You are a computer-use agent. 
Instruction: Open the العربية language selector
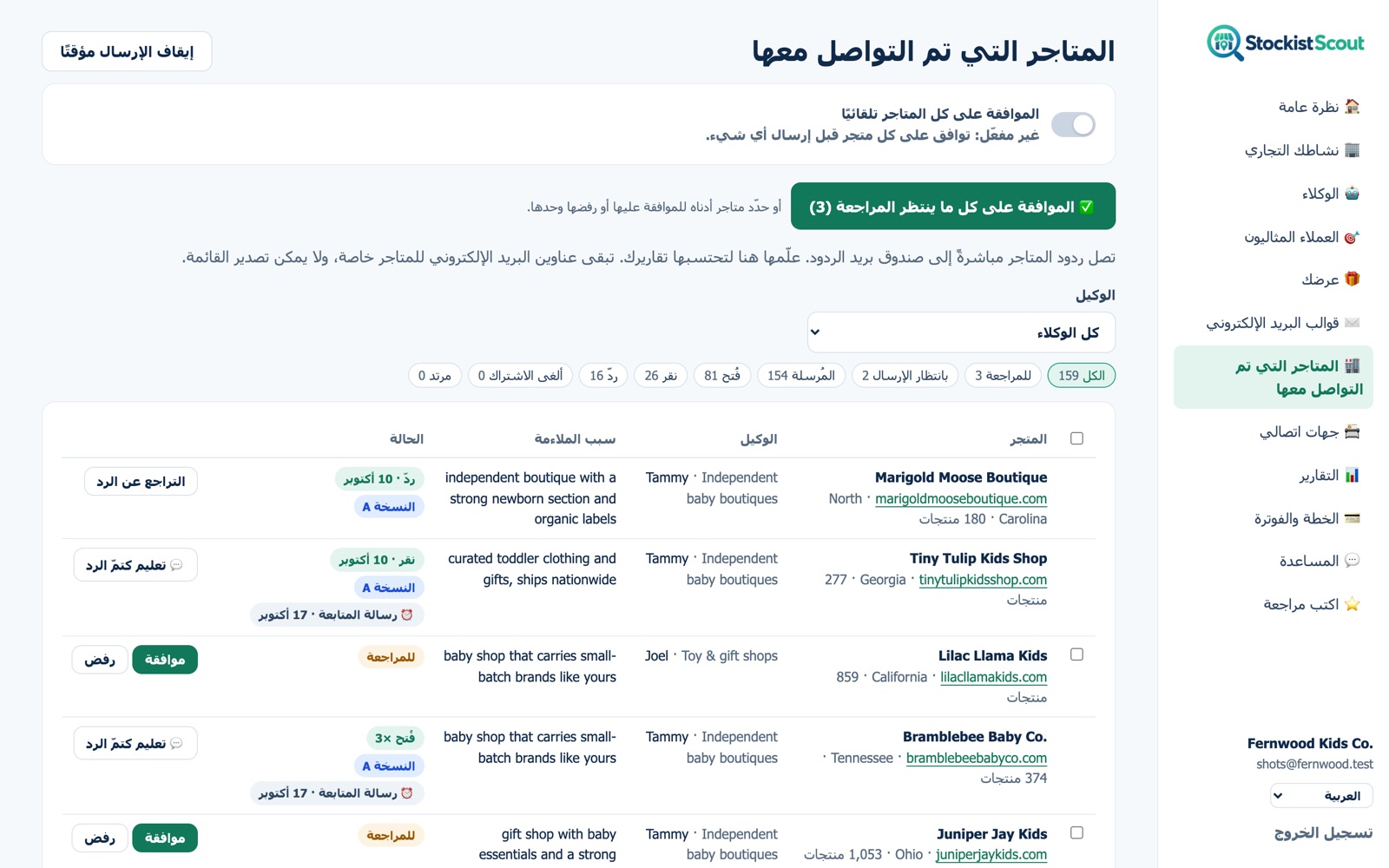(1321, 795)
